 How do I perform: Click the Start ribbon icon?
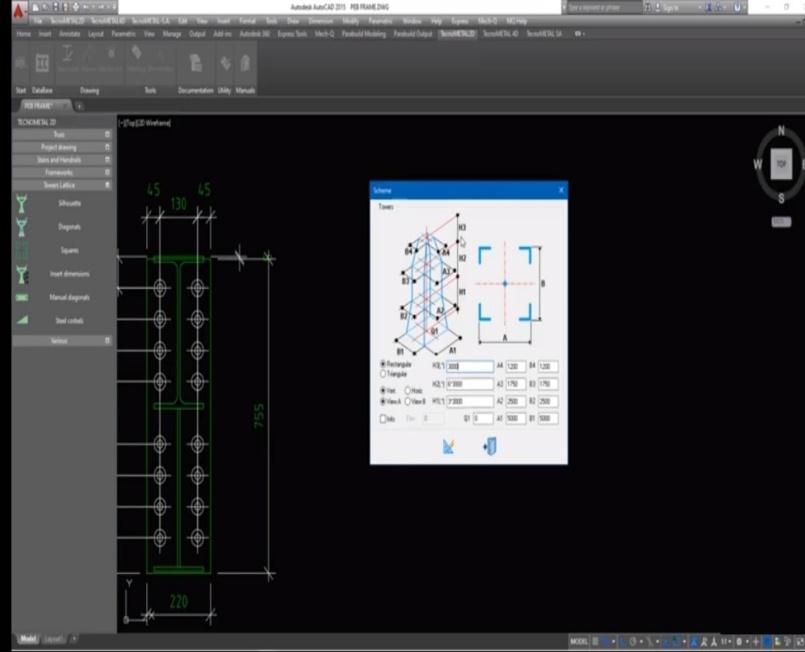point(21,64)
